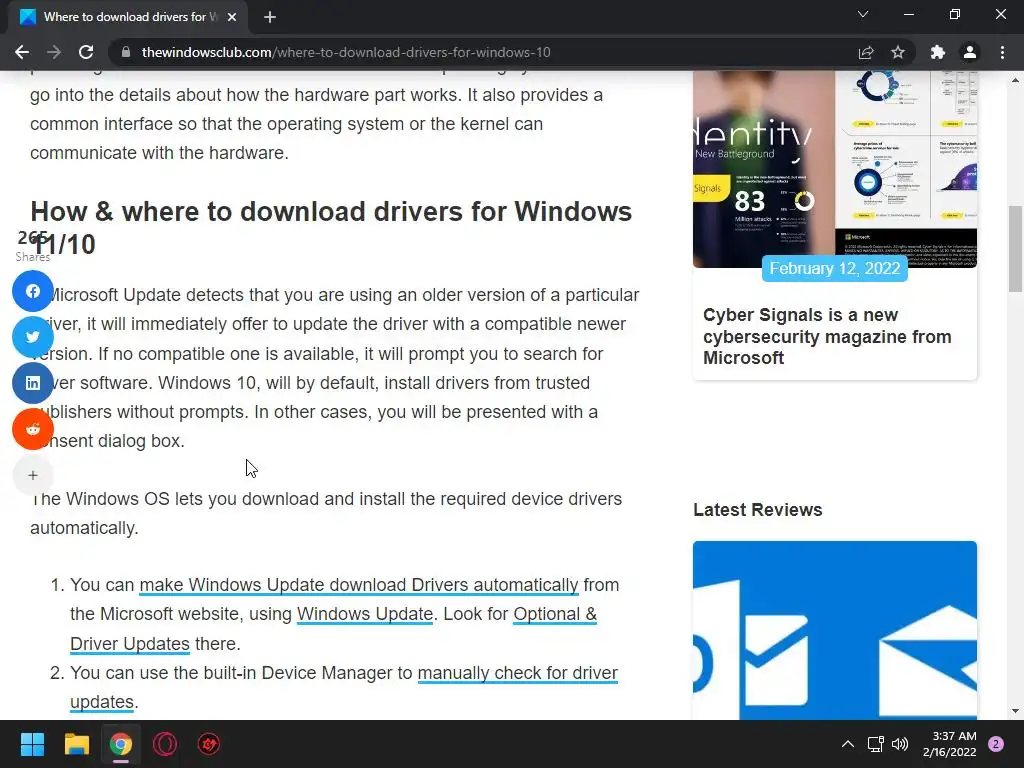Open the red gear app on the taskbar
The image size is (1024, 768).
(x=209, y=744)
